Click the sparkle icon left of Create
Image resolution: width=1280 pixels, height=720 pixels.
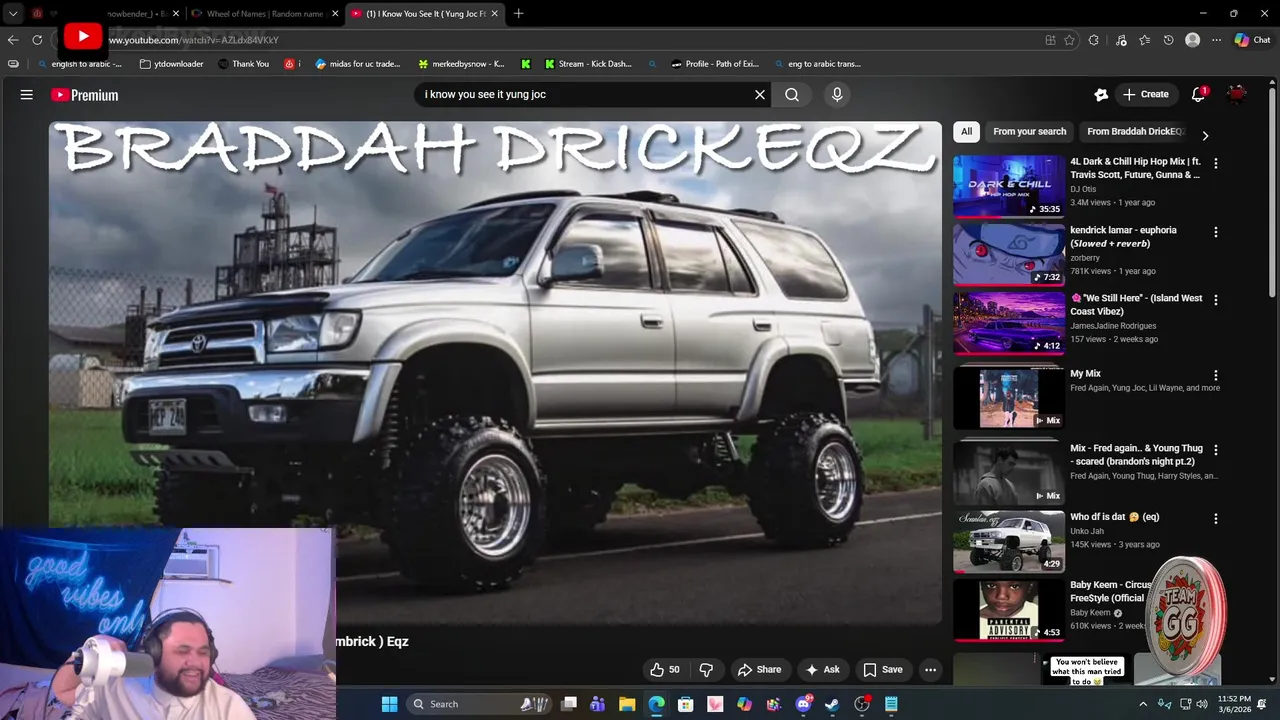pyautogui.click(x=1101, y=95)
